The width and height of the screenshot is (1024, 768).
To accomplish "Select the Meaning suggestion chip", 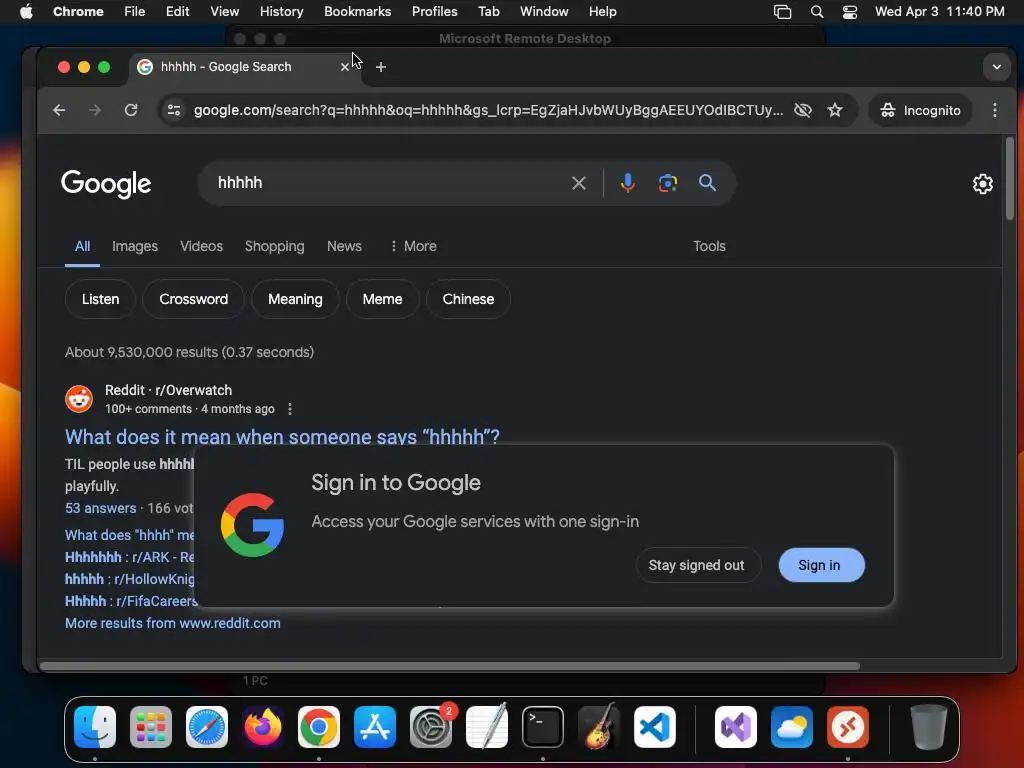I will coord(295,299).
